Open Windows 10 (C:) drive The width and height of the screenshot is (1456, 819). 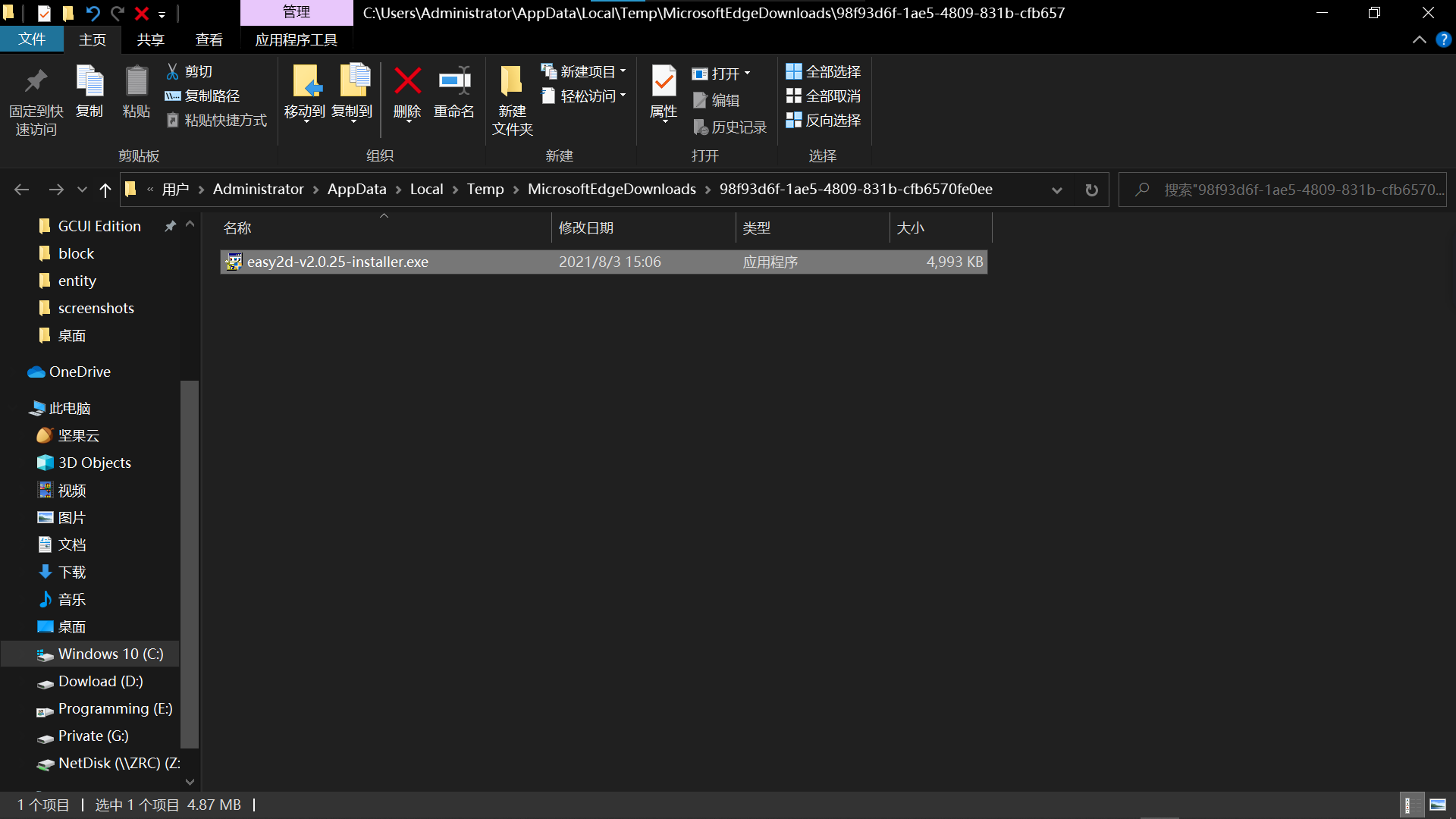[91, 654]
